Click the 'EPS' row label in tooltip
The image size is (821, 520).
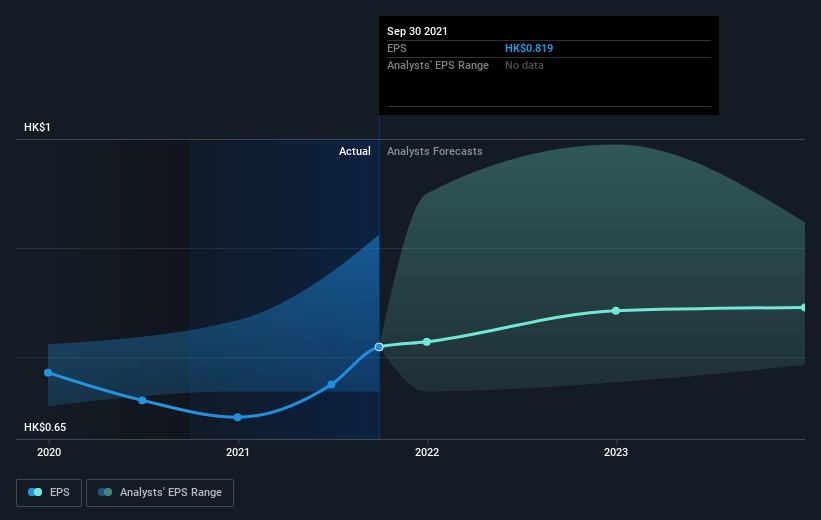point(396,48)
